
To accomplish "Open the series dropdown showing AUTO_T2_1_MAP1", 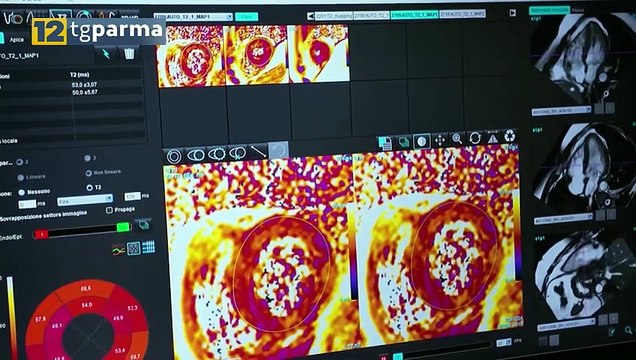I will coord(193,17).
